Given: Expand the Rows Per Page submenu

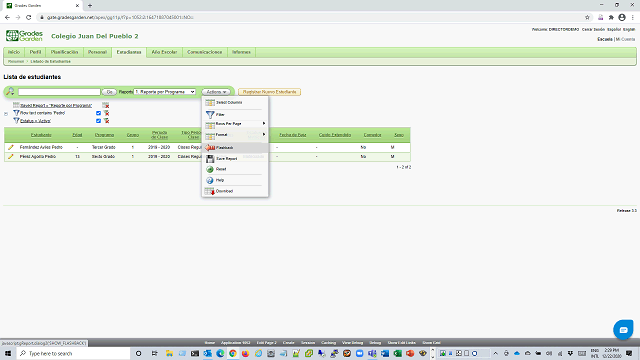Looking at the screenshot, I should point(235,124).
